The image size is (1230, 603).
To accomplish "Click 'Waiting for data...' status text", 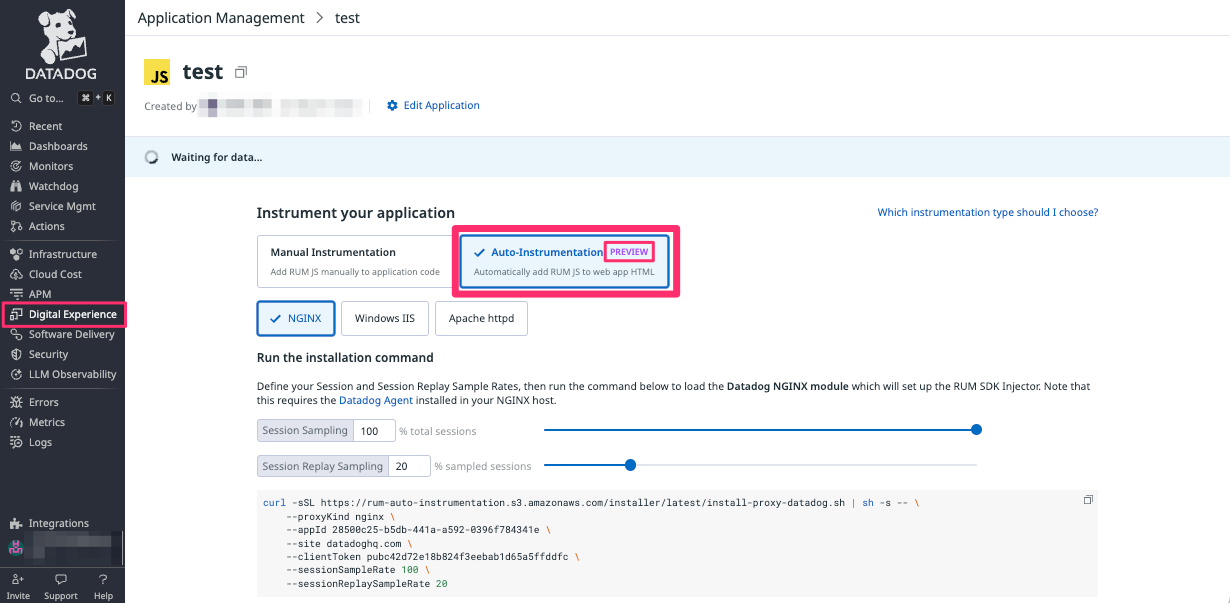I will point(217,157).
